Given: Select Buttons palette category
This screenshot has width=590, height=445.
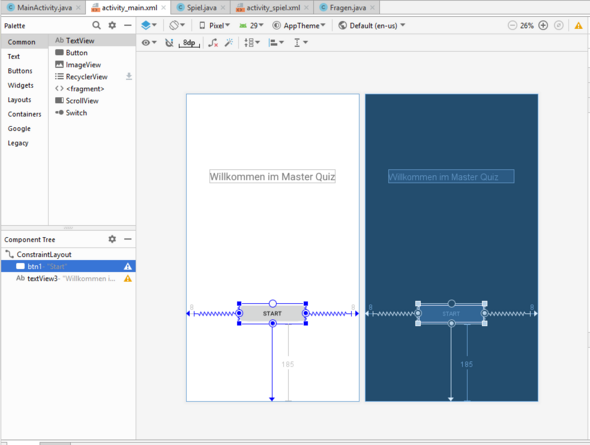Looking at the screenshot, I should point(25,71).
